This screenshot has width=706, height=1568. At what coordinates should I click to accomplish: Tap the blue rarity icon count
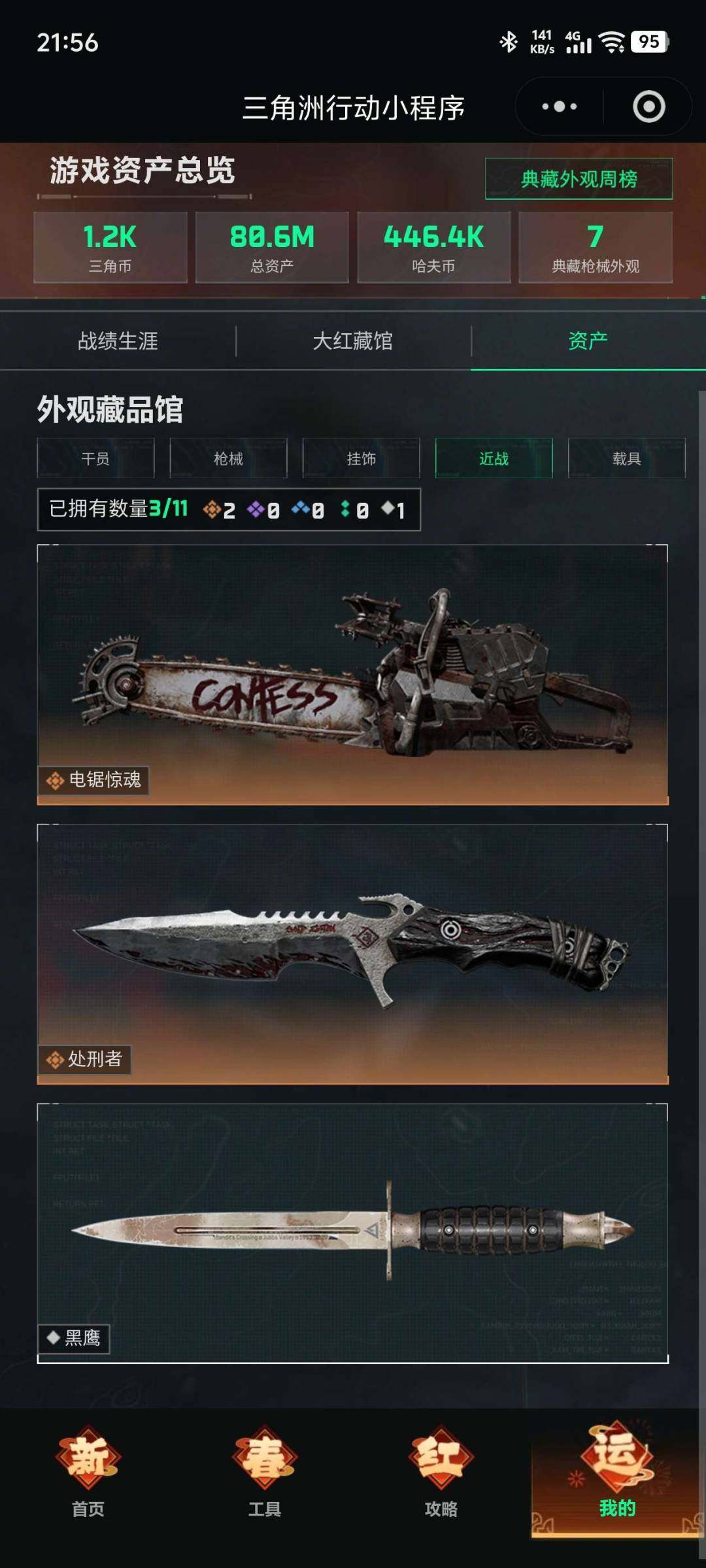[x=308, y=510]
